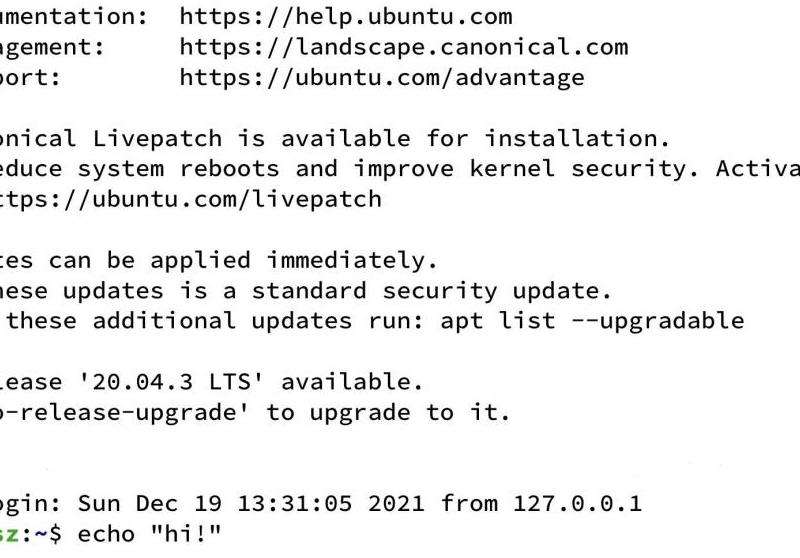The image size is (800, 558).
Task: Click the https://landscape.canonical.com URL
Action: [404, 47]
